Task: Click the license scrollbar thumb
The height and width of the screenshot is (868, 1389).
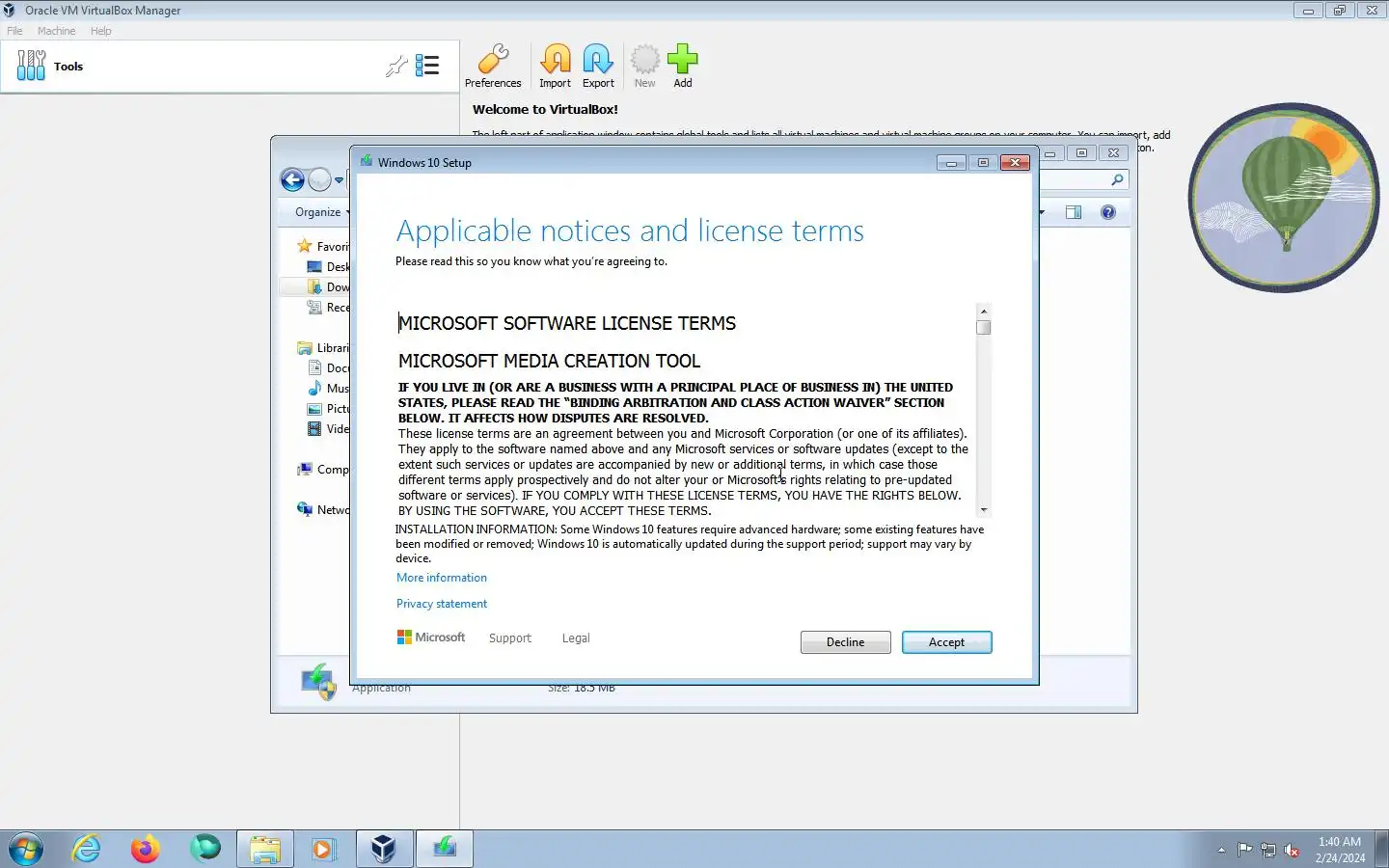Action: [x=984, y=327]
